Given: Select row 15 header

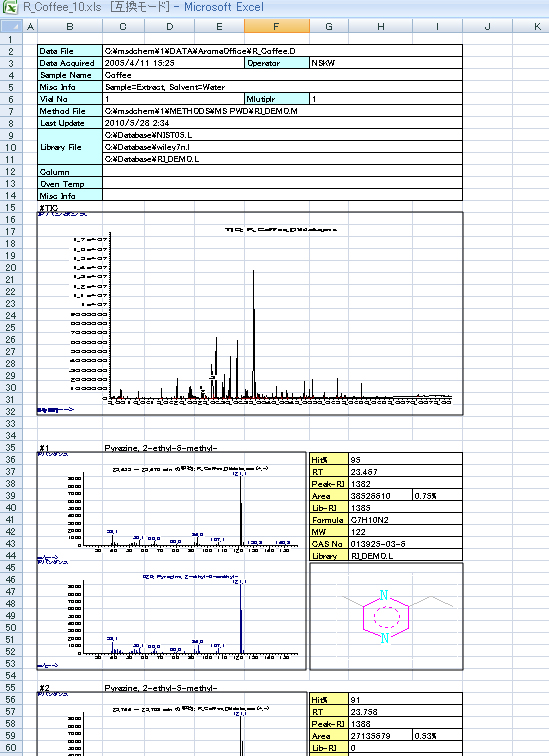Looking at the screenshot, I should [x=11, y=207].
